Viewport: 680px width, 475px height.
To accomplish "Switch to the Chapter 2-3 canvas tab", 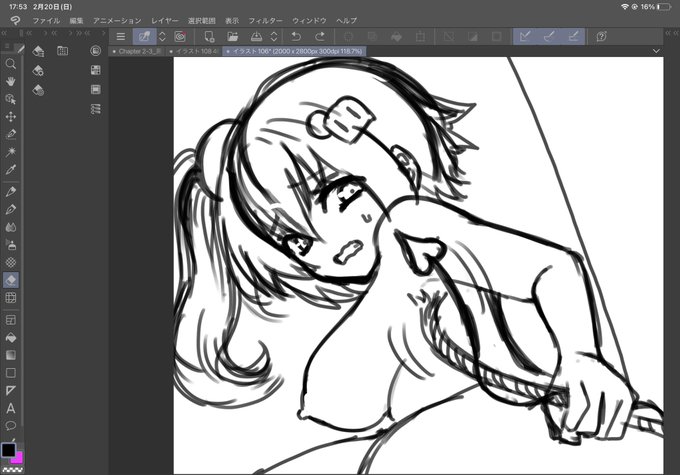I will pos(137,51).
